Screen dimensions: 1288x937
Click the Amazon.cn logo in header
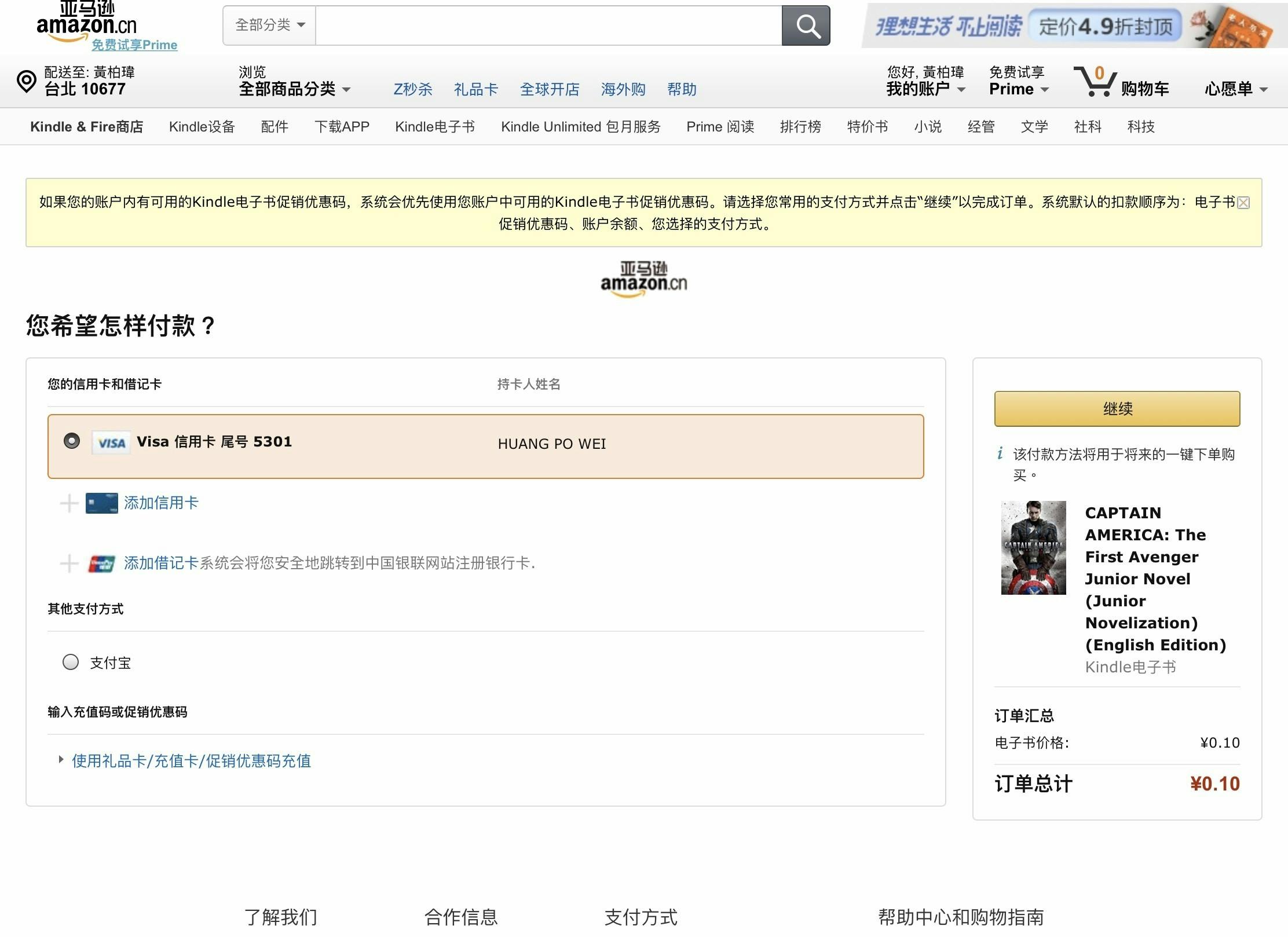click(x=87, y=23)
